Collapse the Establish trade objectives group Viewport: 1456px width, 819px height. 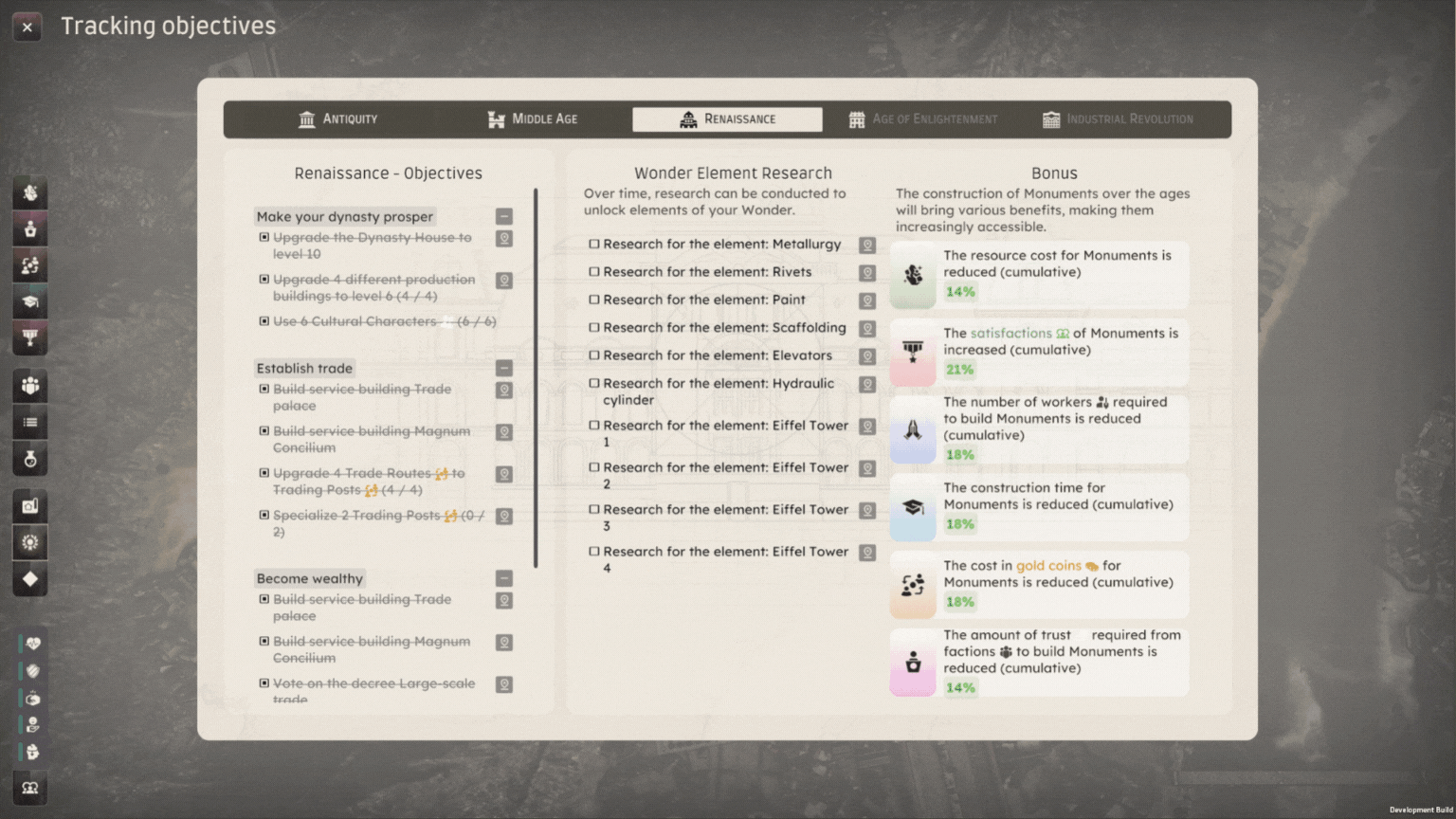coord(504,369)
